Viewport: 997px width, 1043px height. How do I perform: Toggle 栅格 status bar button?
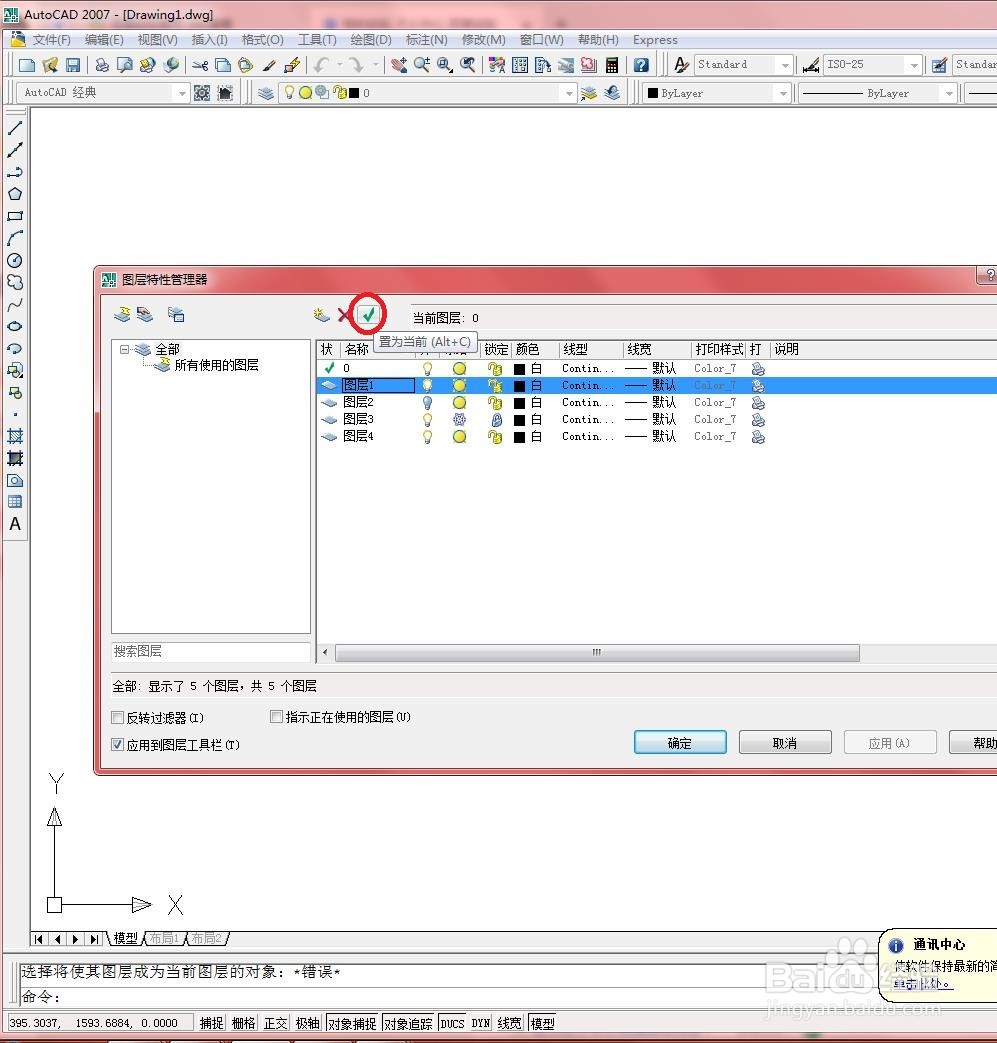(x=243, y=1023)
